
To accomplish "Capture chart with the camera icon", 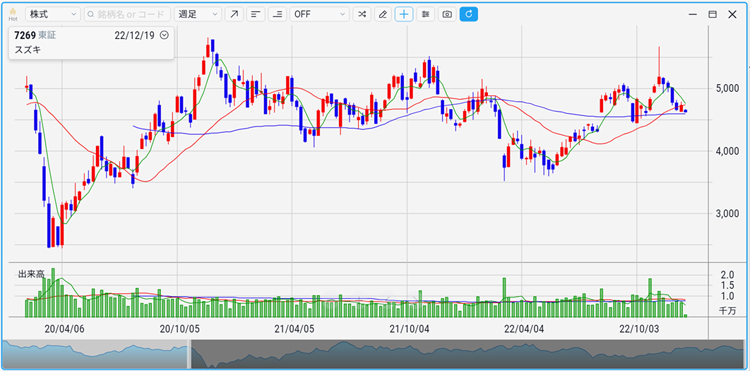I will pyautogui.click(x=447, y=14).
